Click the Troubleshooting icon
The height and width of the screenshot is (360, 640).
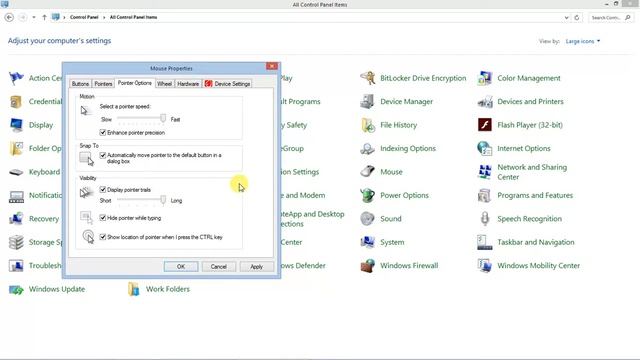click(x=16, y=265)
